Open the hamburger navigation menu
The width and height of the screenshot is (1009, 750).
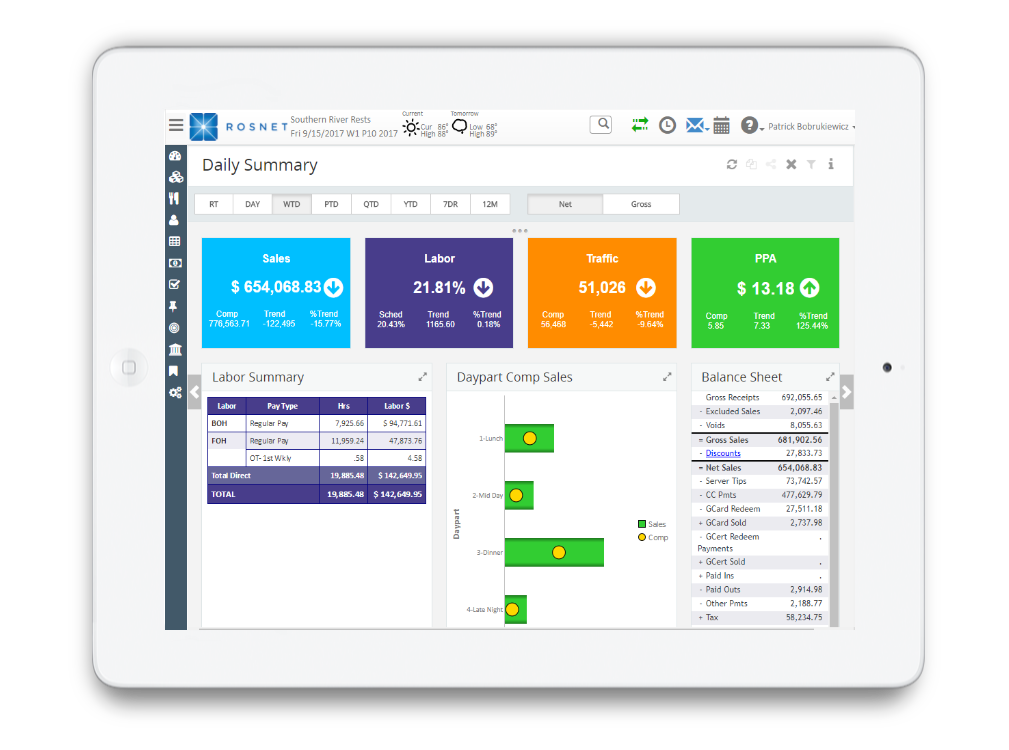coord(176,125)
